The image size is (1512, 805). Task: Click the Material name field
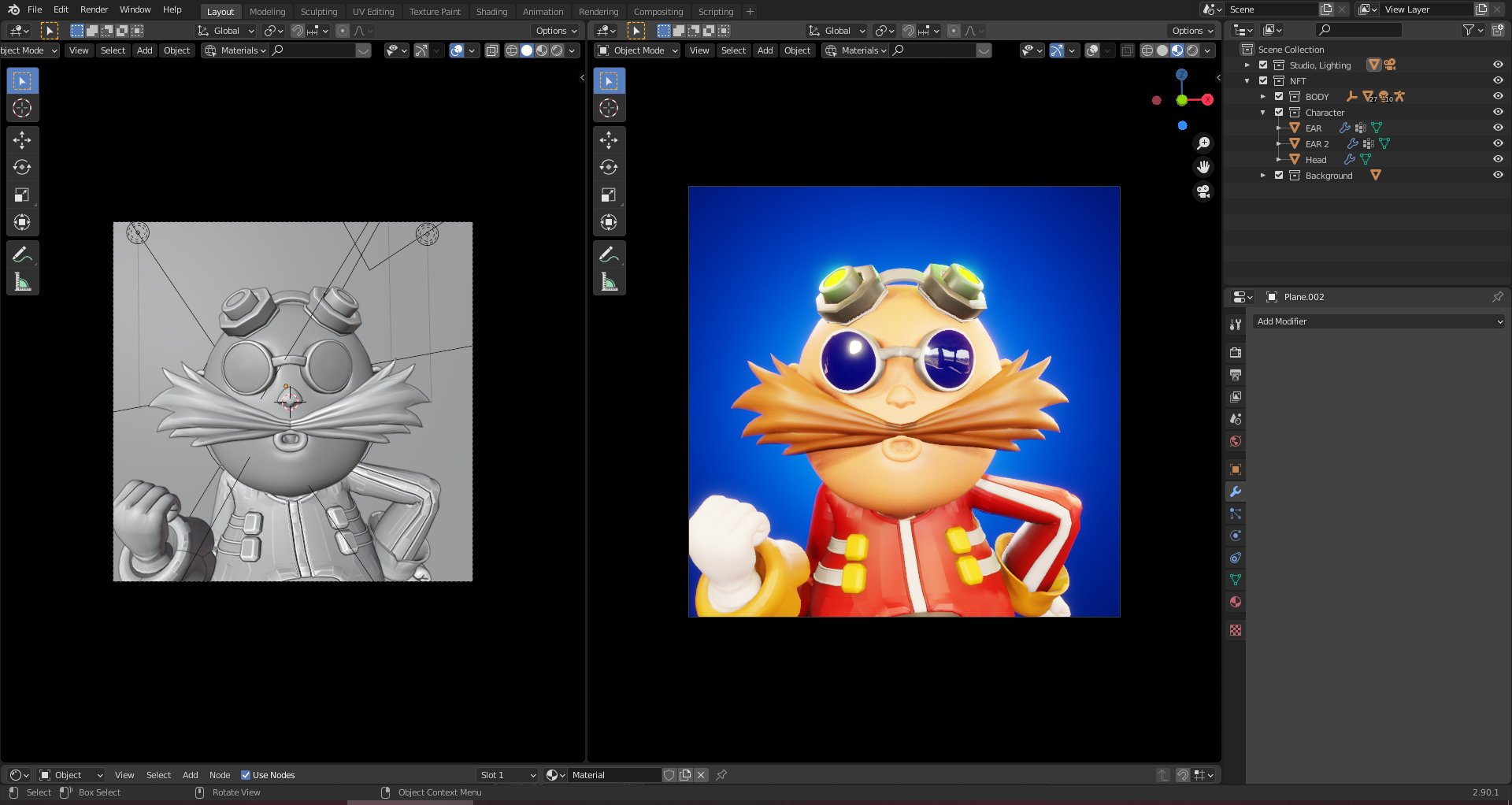[x=614, y=775]
